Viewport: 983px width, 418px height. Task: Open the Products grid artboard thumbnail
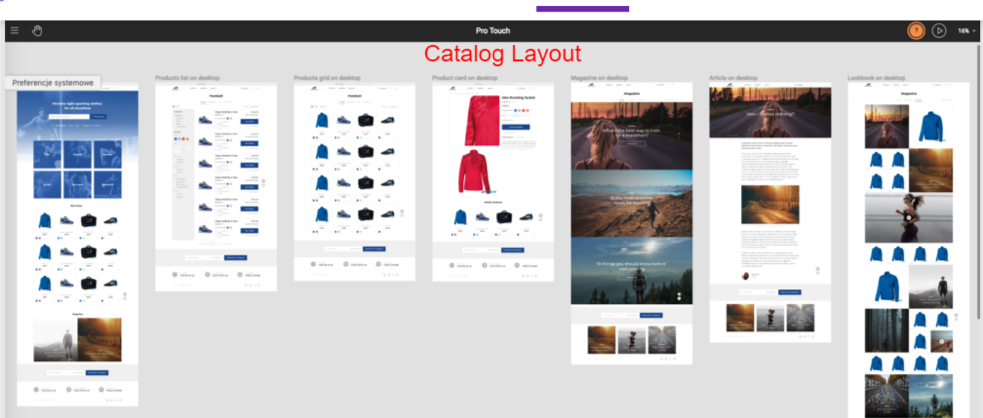click(354, 182)
